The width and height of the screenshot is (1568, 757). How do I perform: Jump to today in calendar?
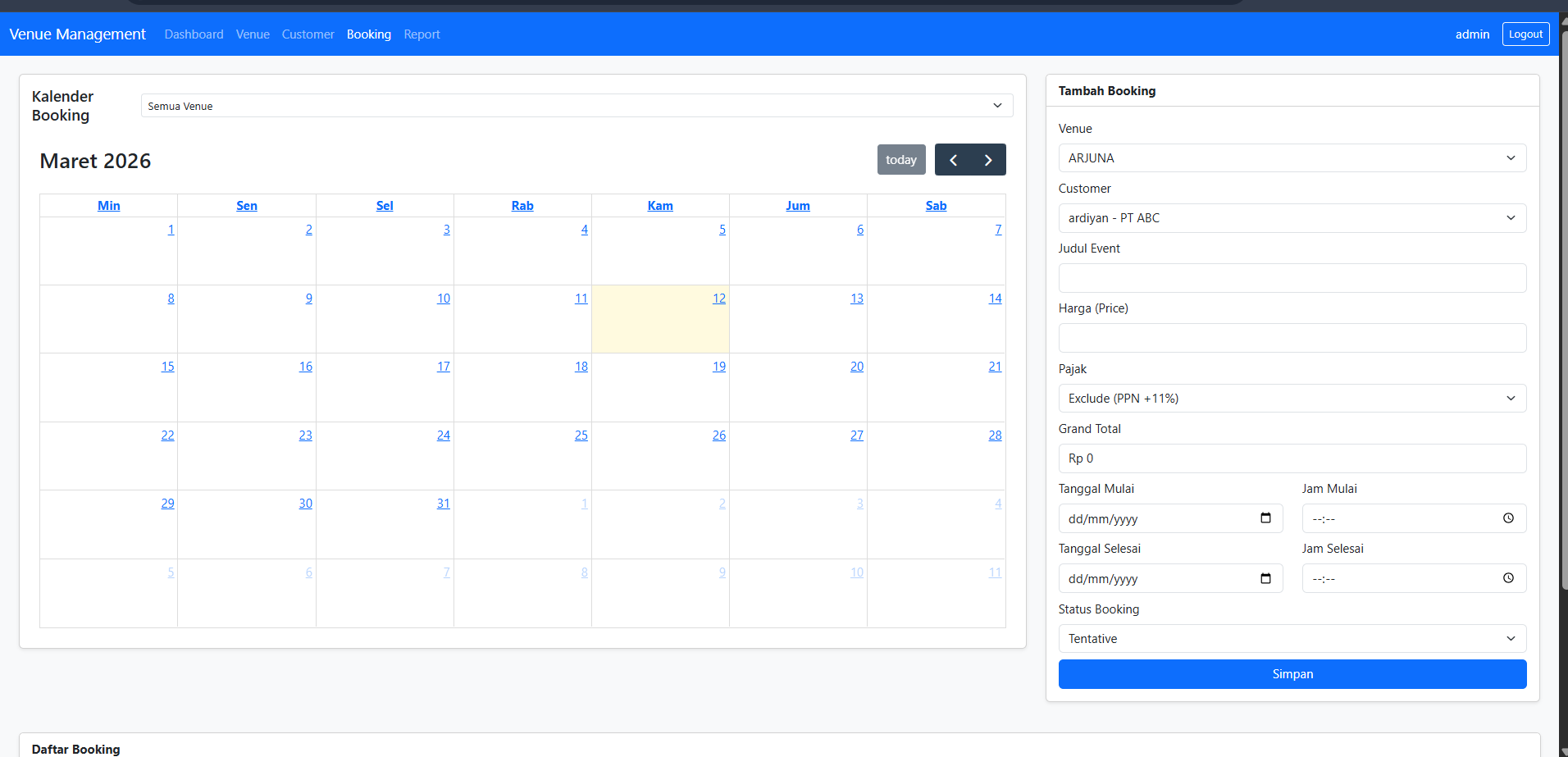[900, 160]
